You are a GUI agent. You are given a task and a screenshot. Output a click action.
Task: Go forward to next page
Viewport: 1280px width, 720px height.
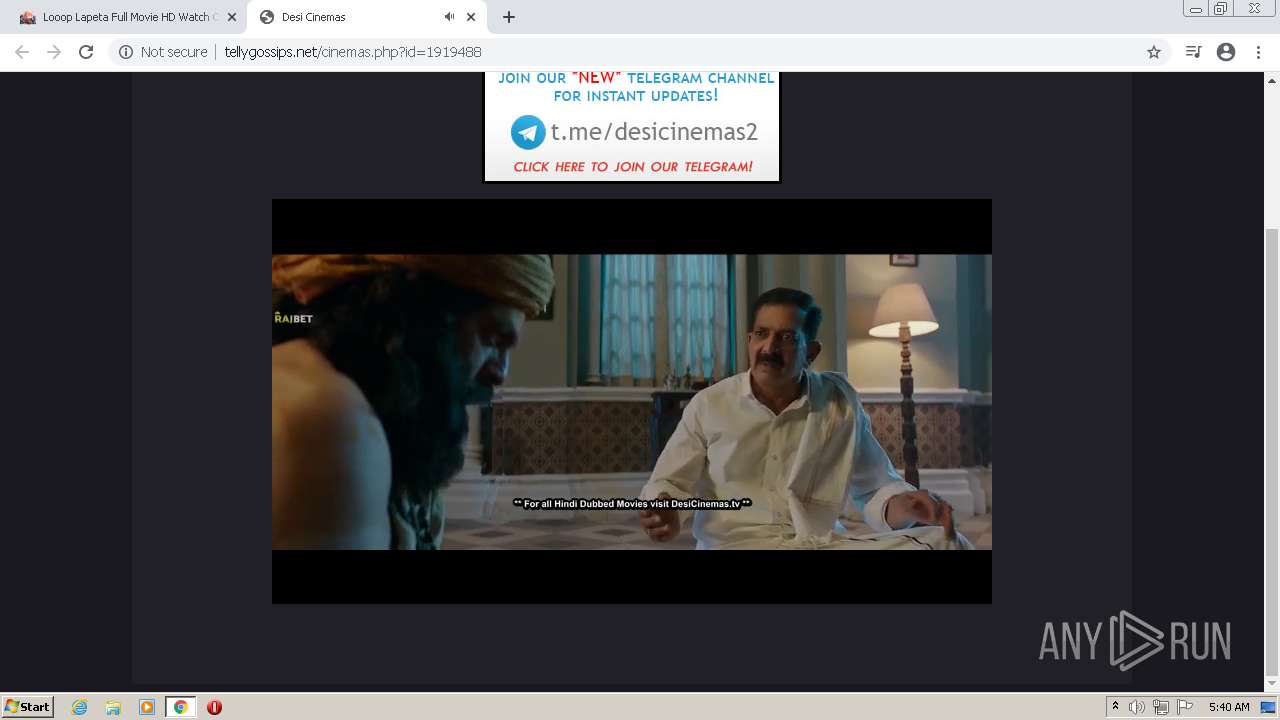click(54, 52)
